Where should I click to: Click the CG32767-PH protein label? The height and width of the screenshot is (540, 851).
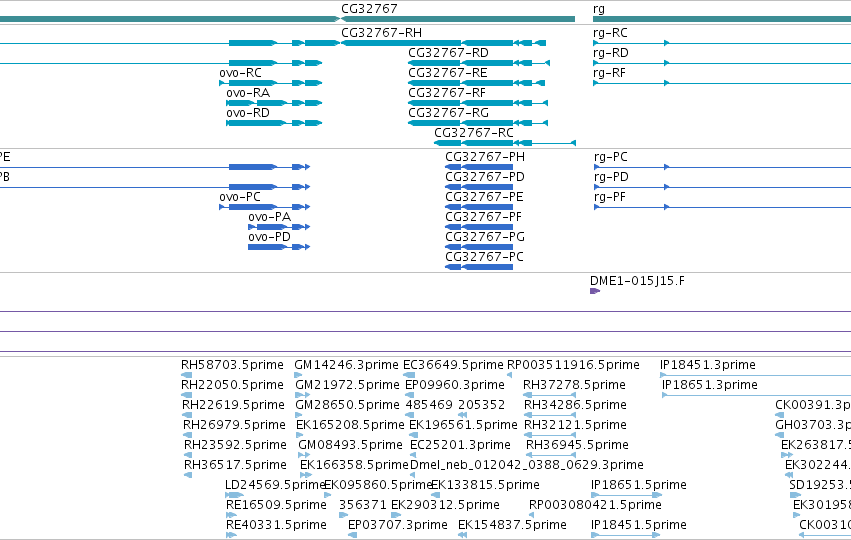(x=485, y=157)
